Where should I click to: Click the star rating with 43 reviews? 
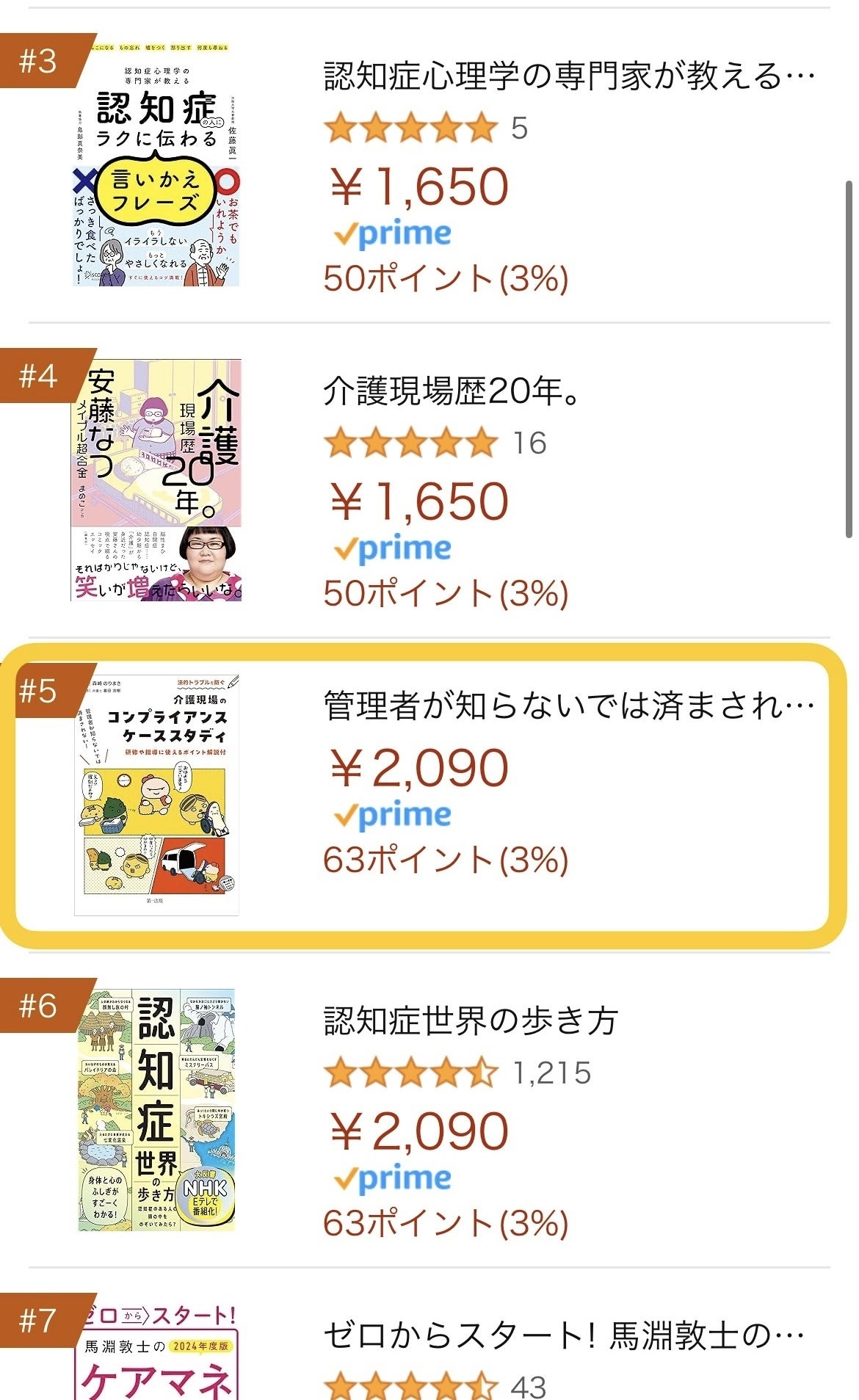(411, 1385)
